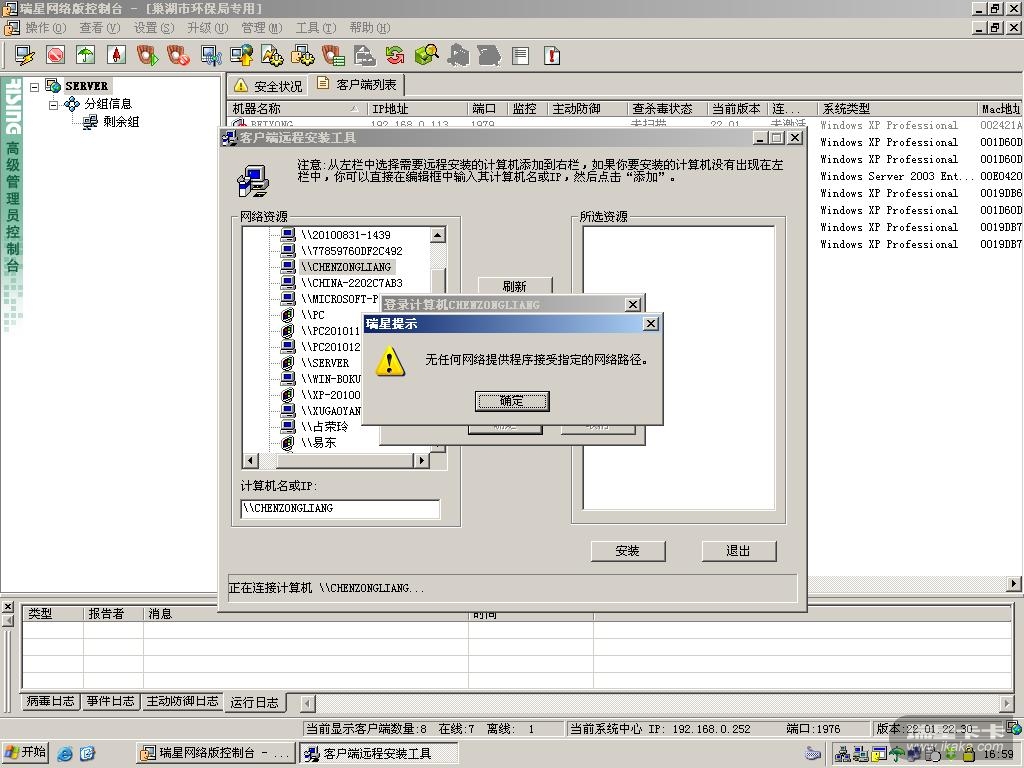The height and width of the screenshot is (768, 1024).
Task: Select \\CHINA-2202C7AB3 in network list
Action: coord(351,283)
